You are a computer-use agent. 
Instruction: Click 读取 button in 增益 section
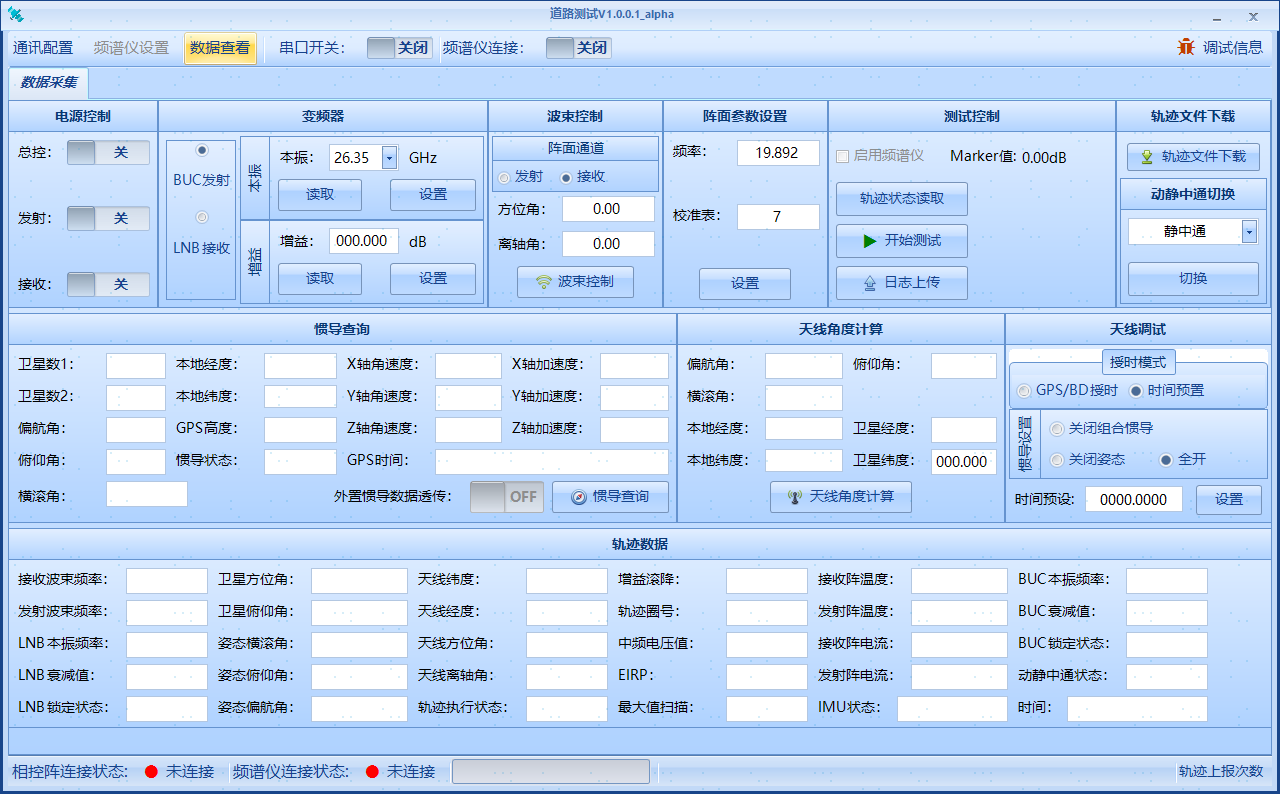[x=320, y=279]
